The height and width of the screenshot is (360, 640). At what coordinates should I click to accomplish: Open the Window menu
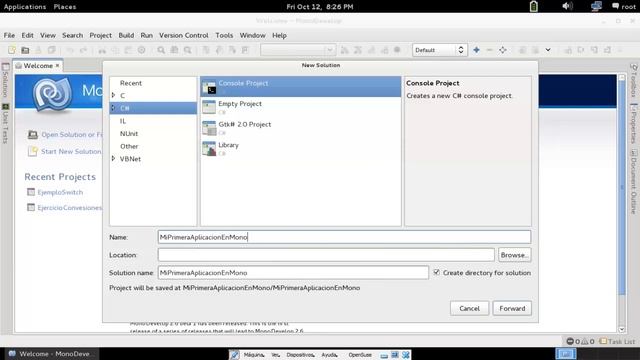coord(252,35)
